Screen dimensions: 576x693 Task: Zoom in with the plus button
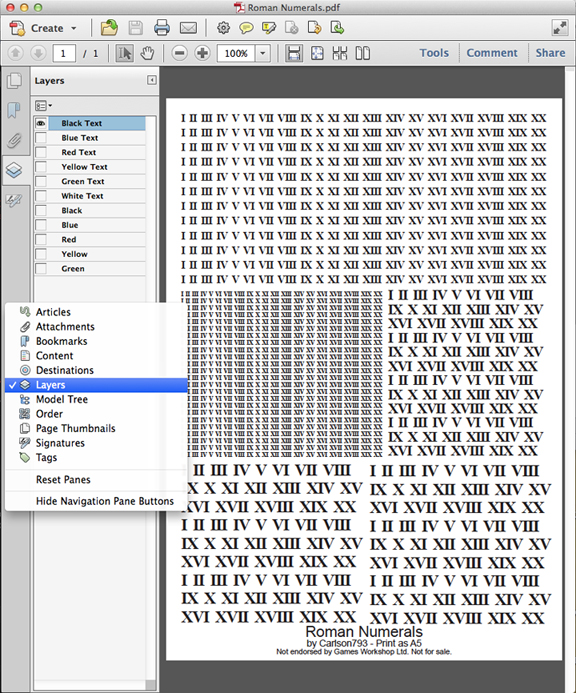click(202, 53)
